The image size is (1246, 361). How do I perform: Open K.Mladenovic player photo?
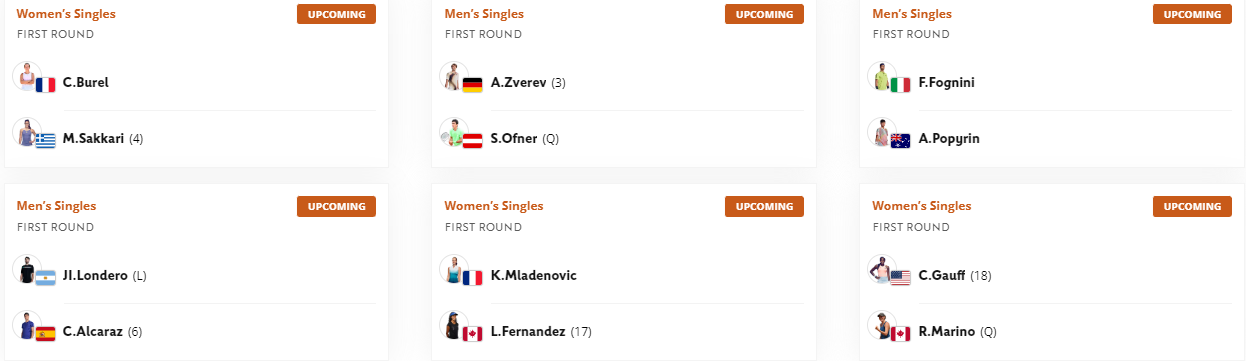[454, 269]
